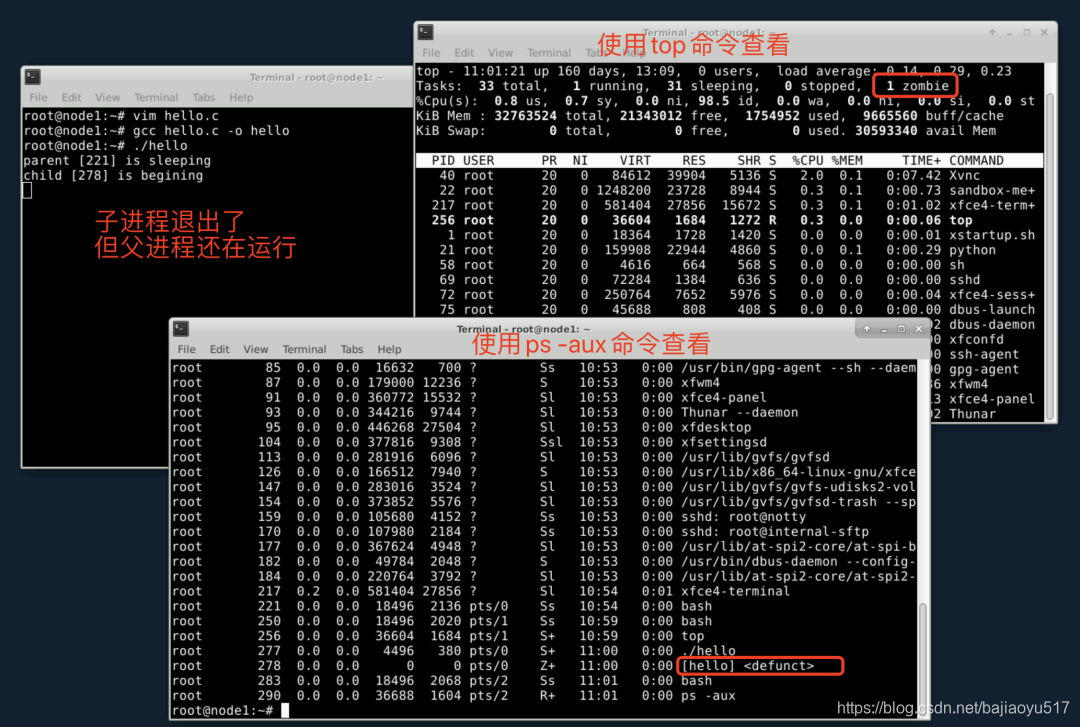The width and height of the screenshot is (1080, 727).
Task: Open Terminal menu in ps -aux terminal window
Action: point(304,349)
